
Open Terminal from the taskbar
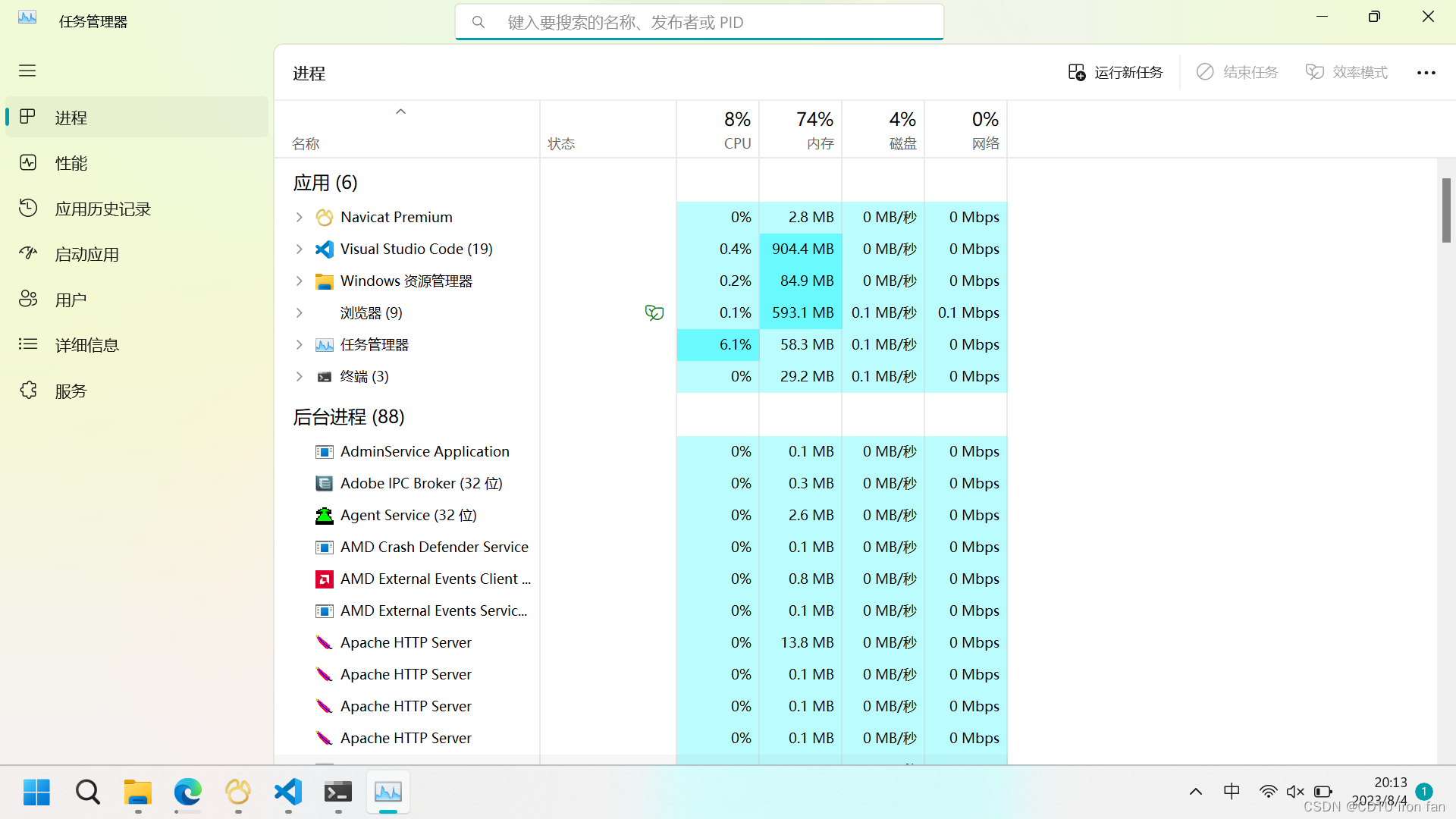338,792
